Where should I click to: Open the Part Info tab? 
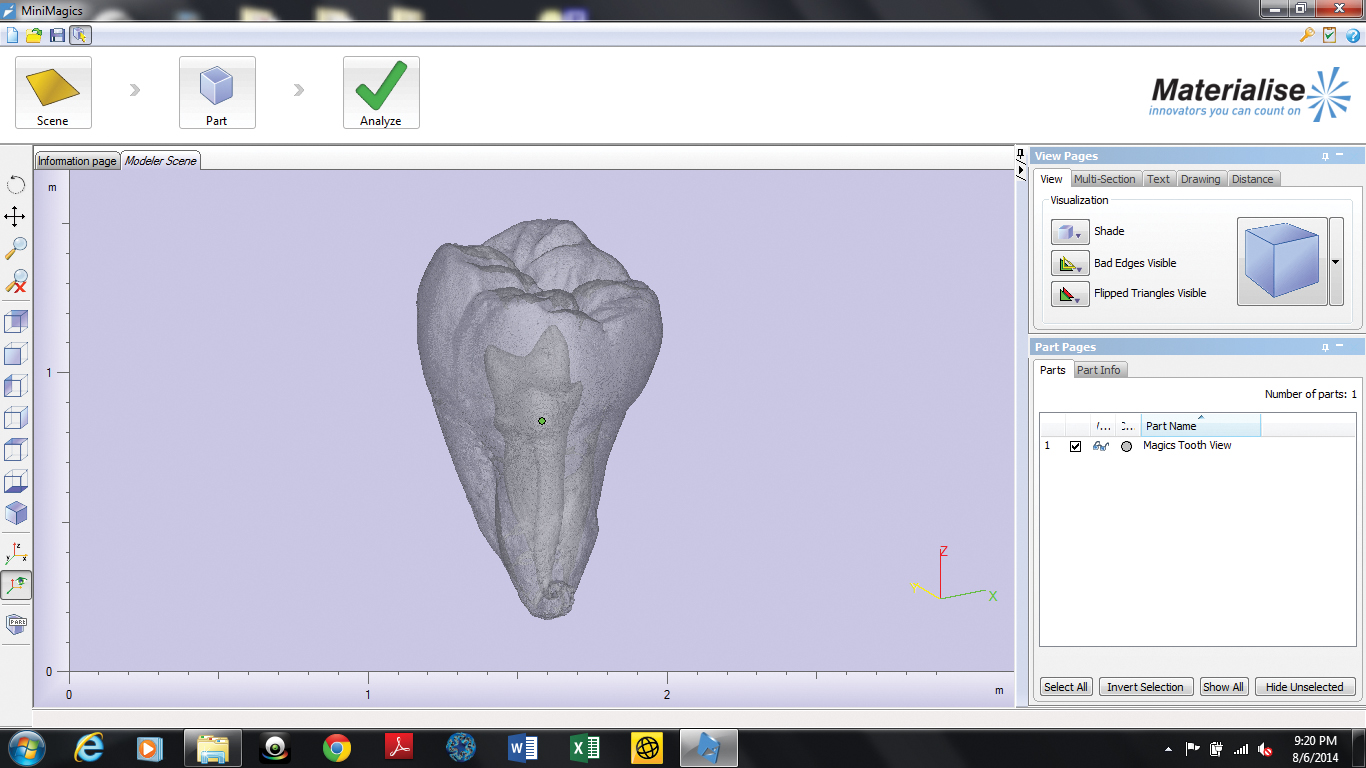(x=1099, y=370)
